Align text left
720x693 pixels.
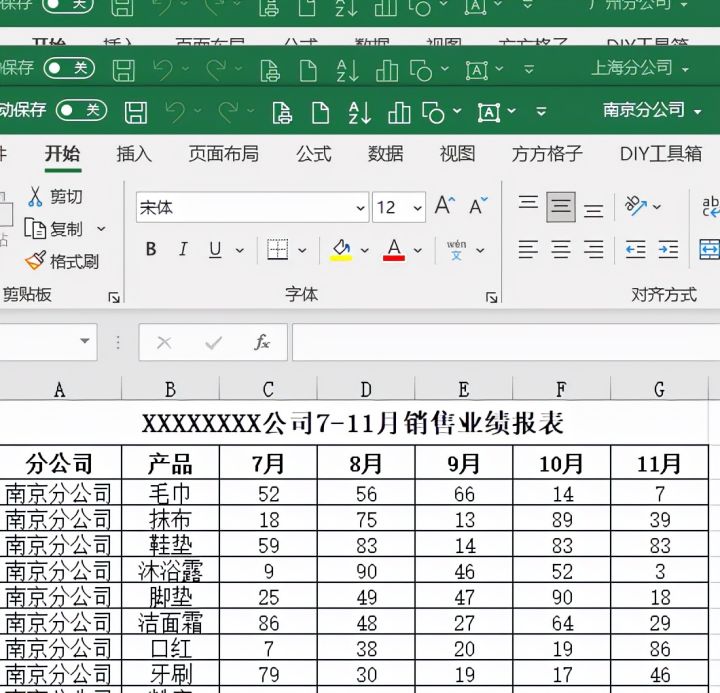(x=528, y=250)
